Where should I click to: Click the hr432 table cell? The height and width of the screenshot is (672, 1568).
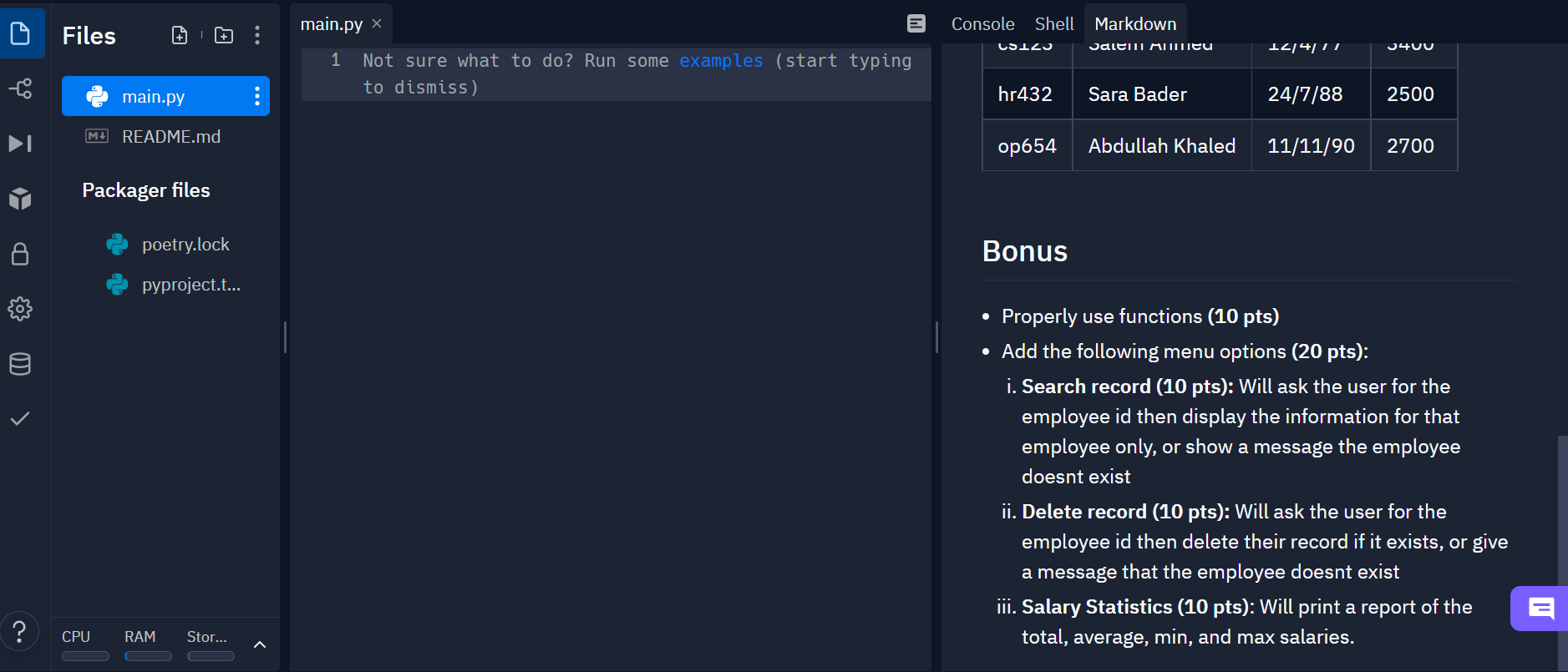tap(1028, 94)
